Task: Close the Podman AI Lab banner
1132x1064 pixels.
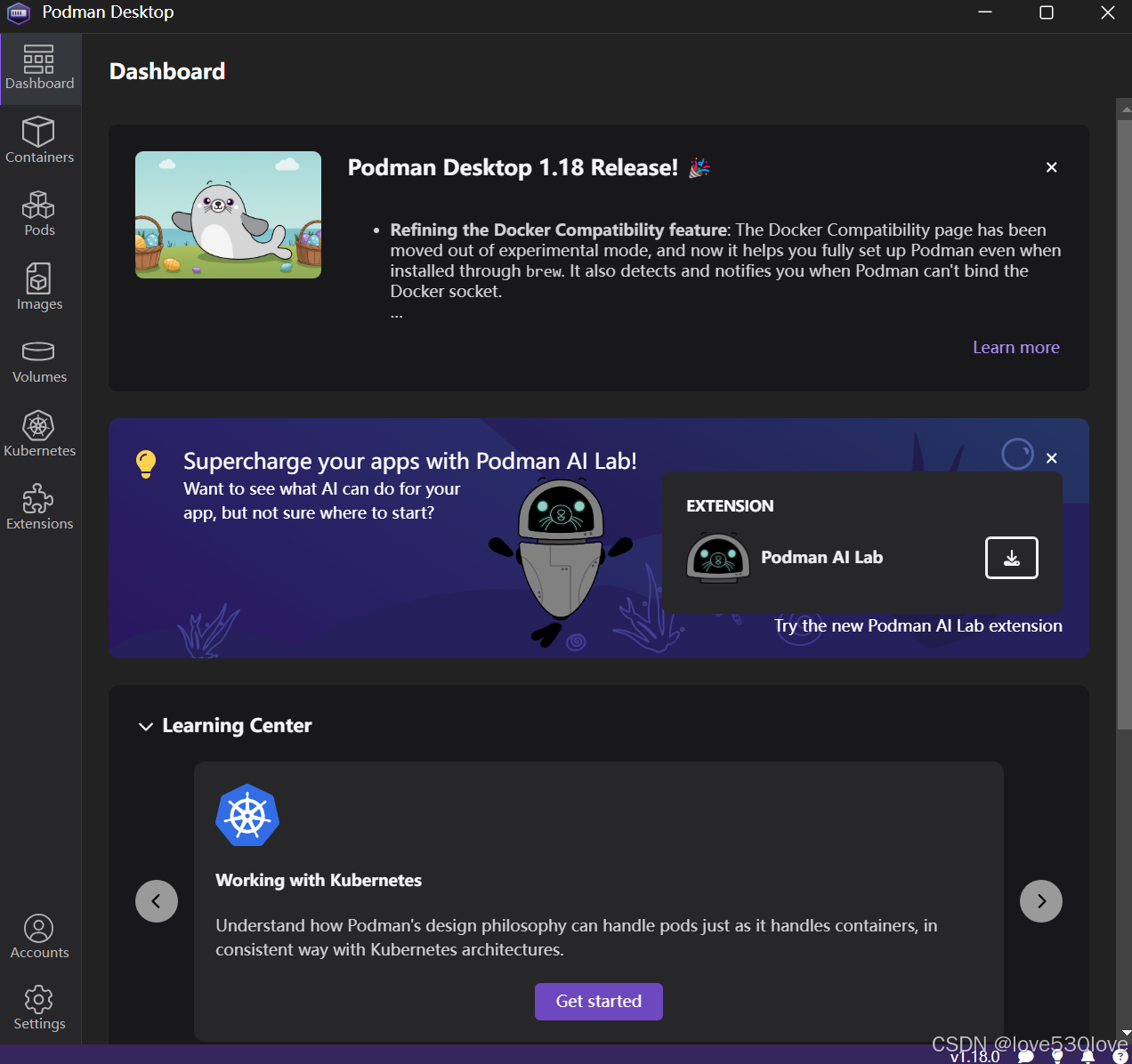Action: 1052,458
